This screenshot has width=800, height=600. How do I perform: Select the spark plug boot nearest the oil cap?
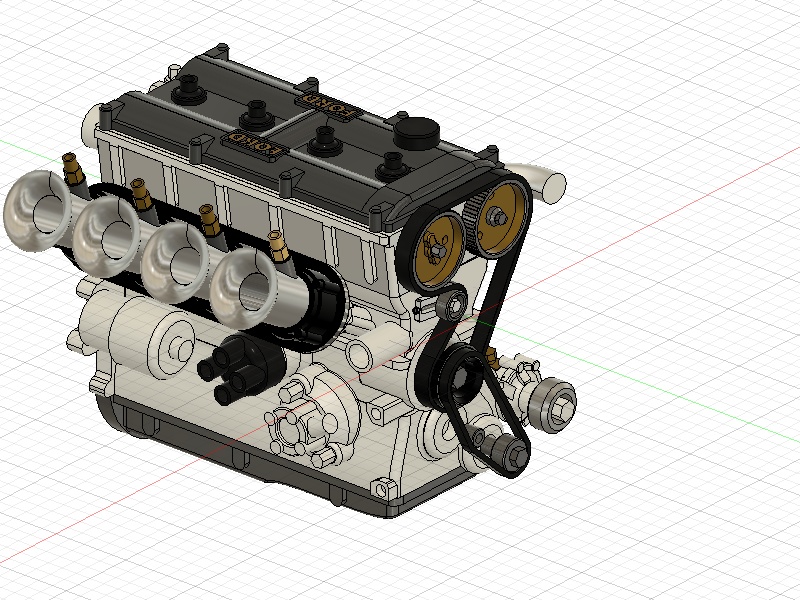392,166
